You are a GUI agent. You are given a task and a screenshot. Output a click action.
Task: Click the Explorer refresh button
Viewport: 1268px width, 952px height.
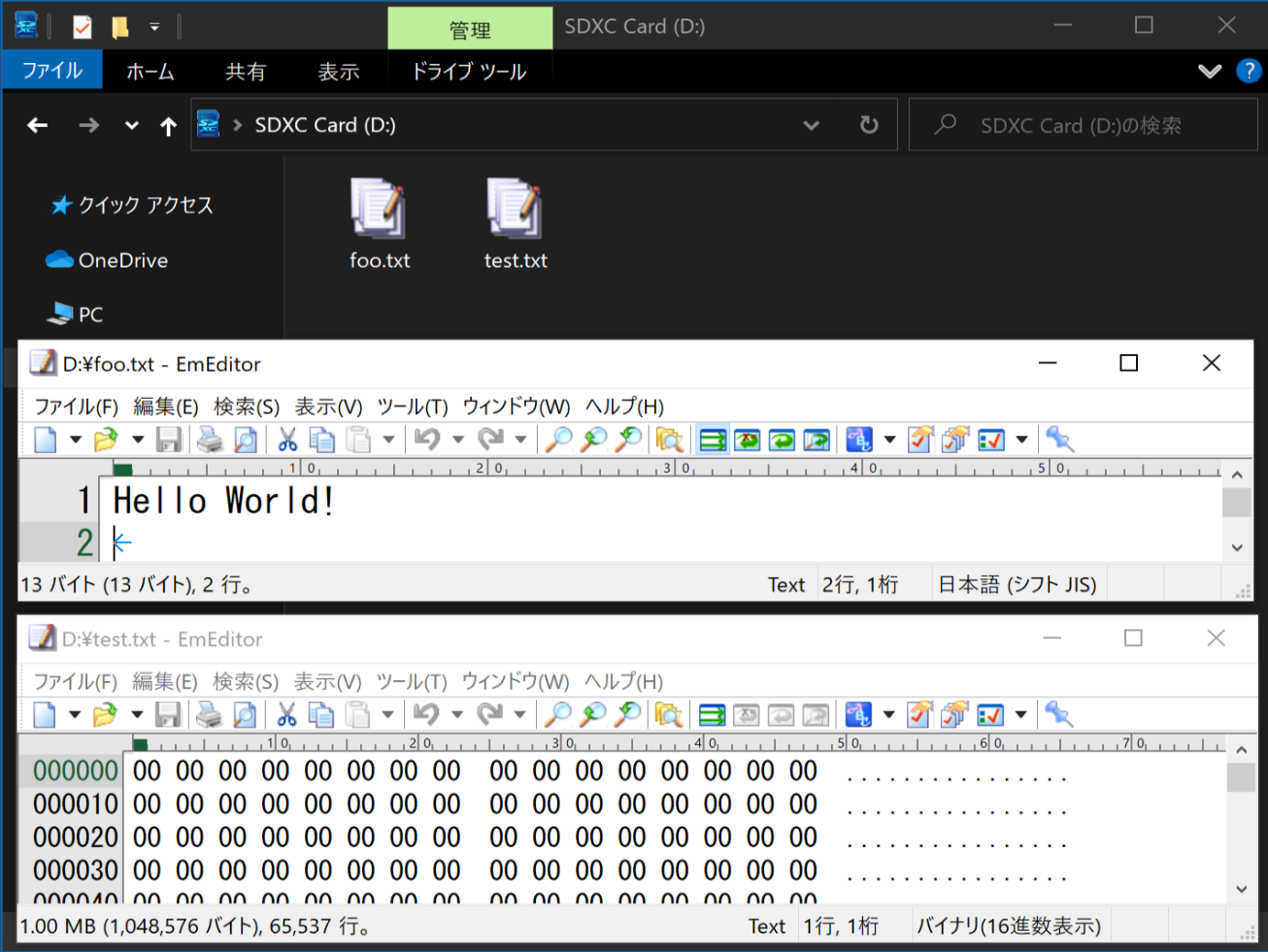869,125
